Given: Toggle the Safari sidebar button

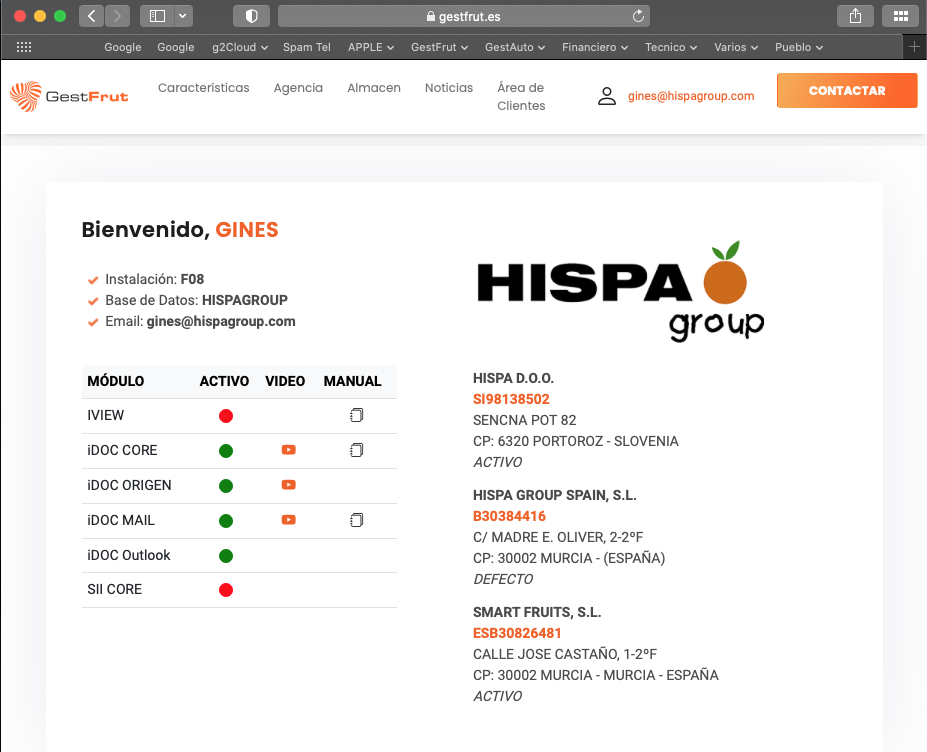Looking at the screenshot, I should 157,16.
